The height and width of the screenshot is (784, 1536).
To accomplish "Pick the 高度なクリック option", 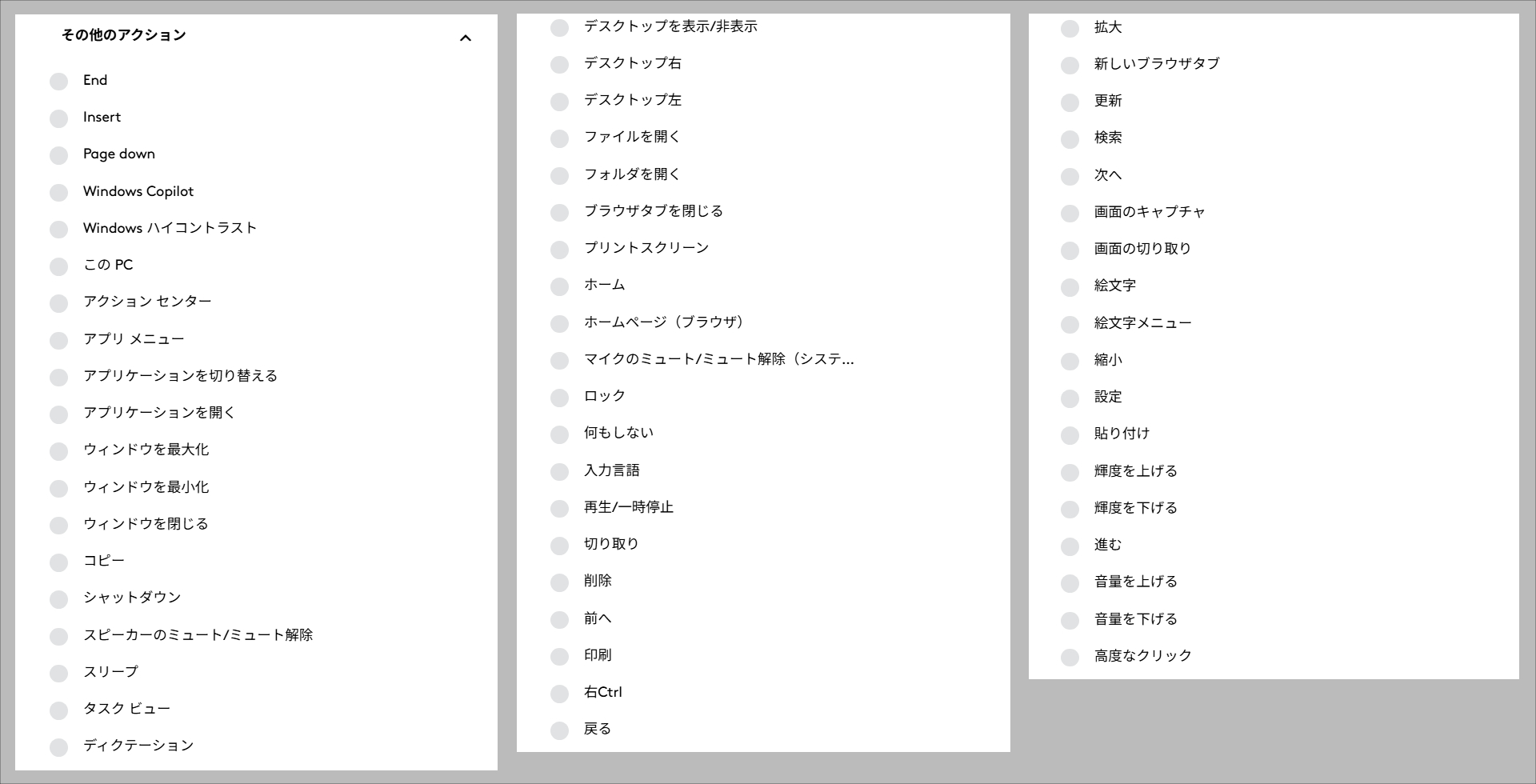I will [x=1070, y=657].
